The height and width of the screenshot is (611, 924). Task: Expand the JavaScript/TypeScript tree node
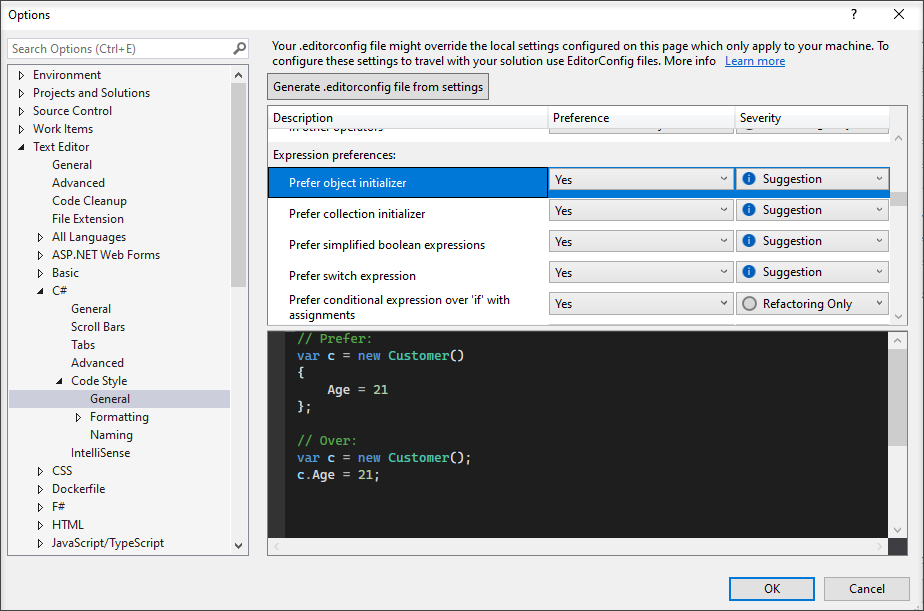point(38,542)
